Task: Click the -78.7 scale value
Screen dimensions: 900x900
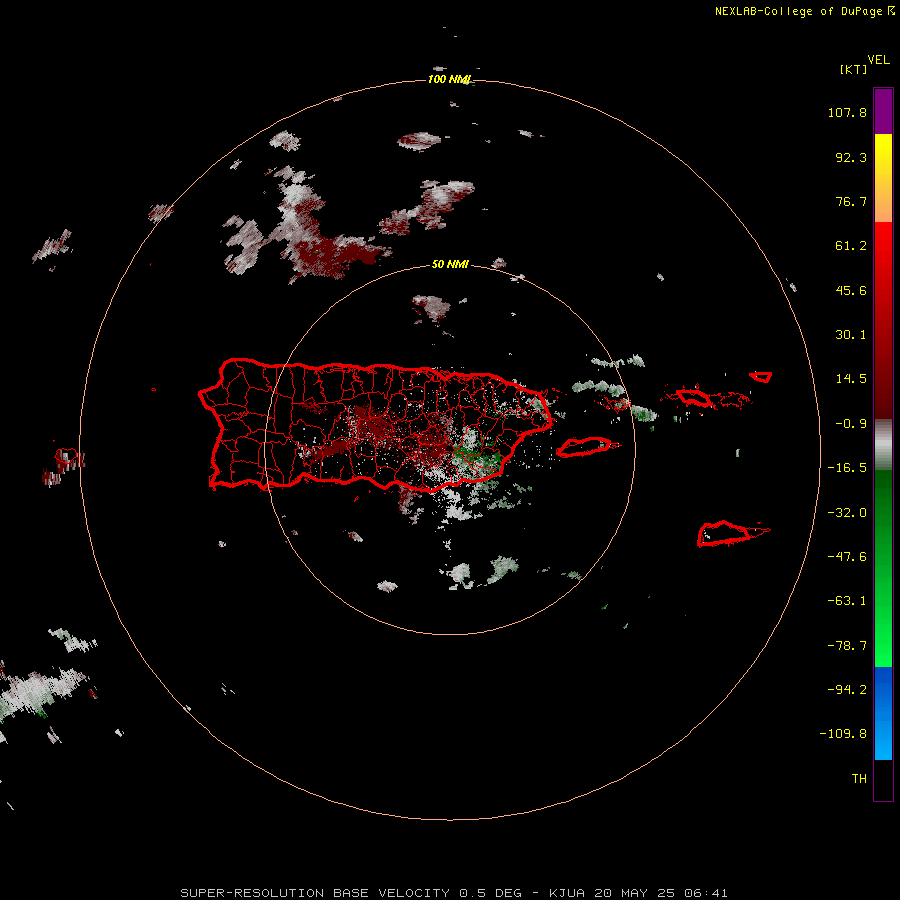Action: [x=847, y=646]
